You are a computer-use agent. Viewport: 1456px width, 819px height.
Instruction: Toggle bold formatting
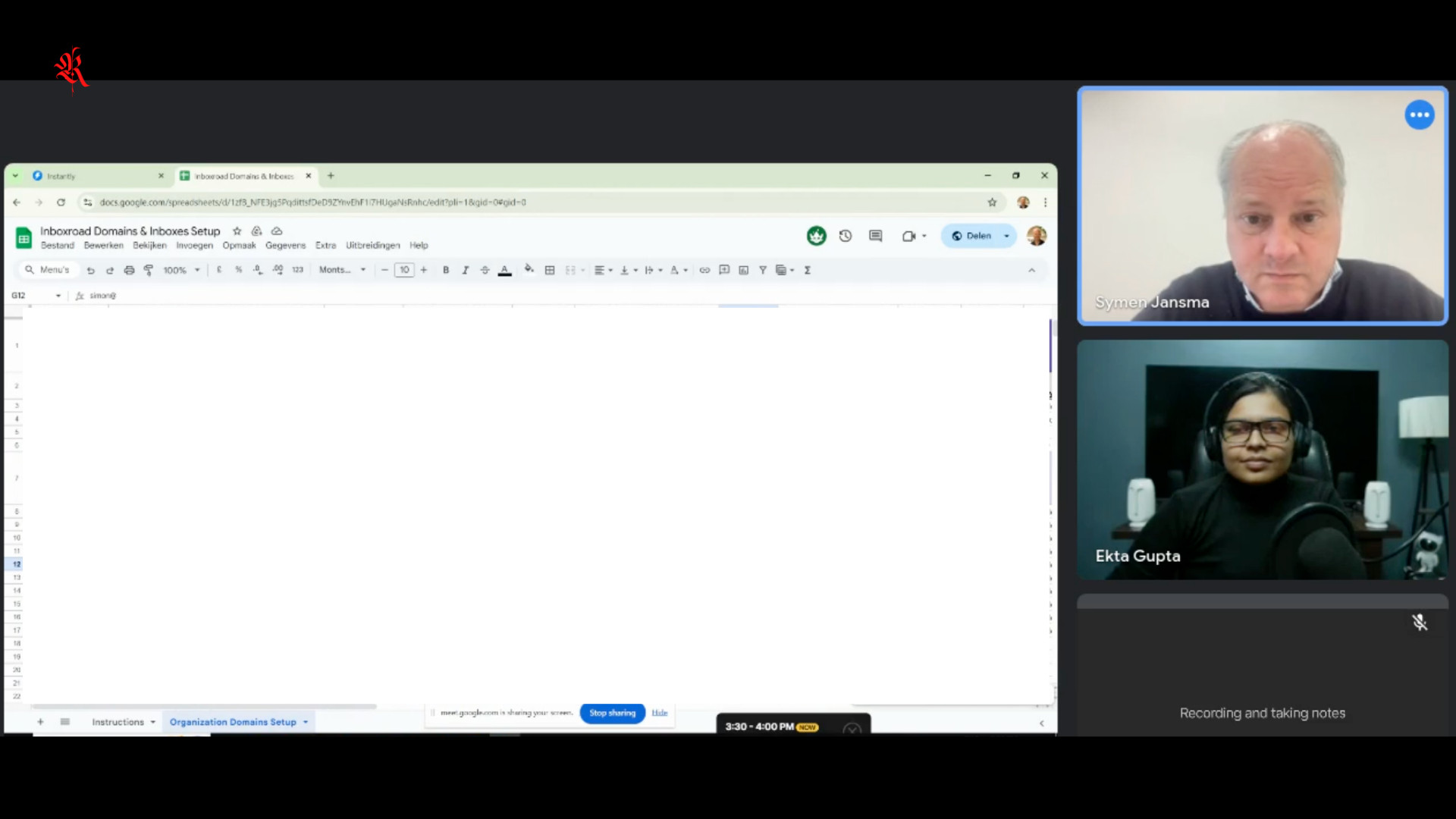(x=446, y=270)
